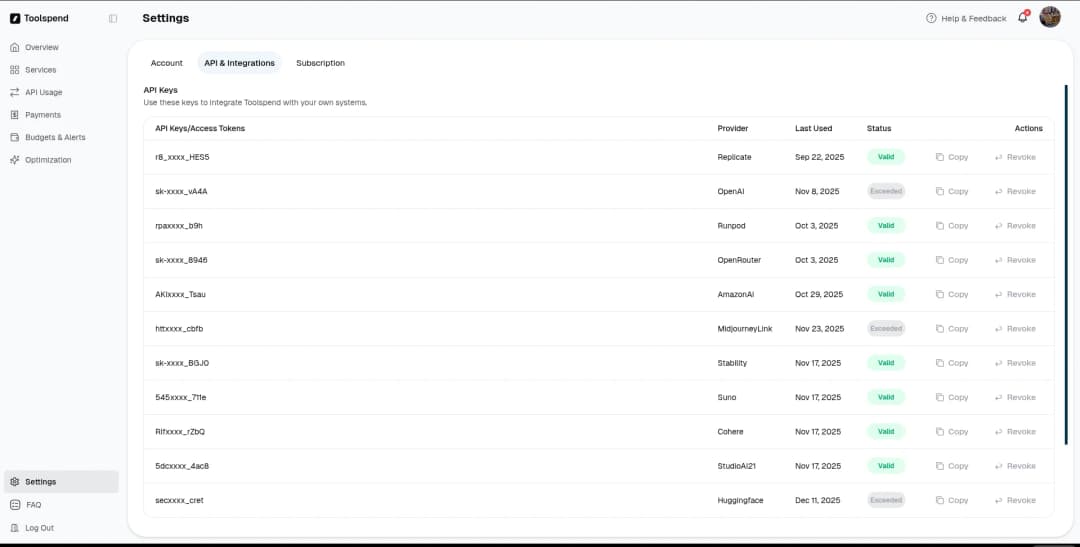Click the key text 545xxxx_711e
The height and width of the screenshot is (547, 1080).
coord(180,398)
